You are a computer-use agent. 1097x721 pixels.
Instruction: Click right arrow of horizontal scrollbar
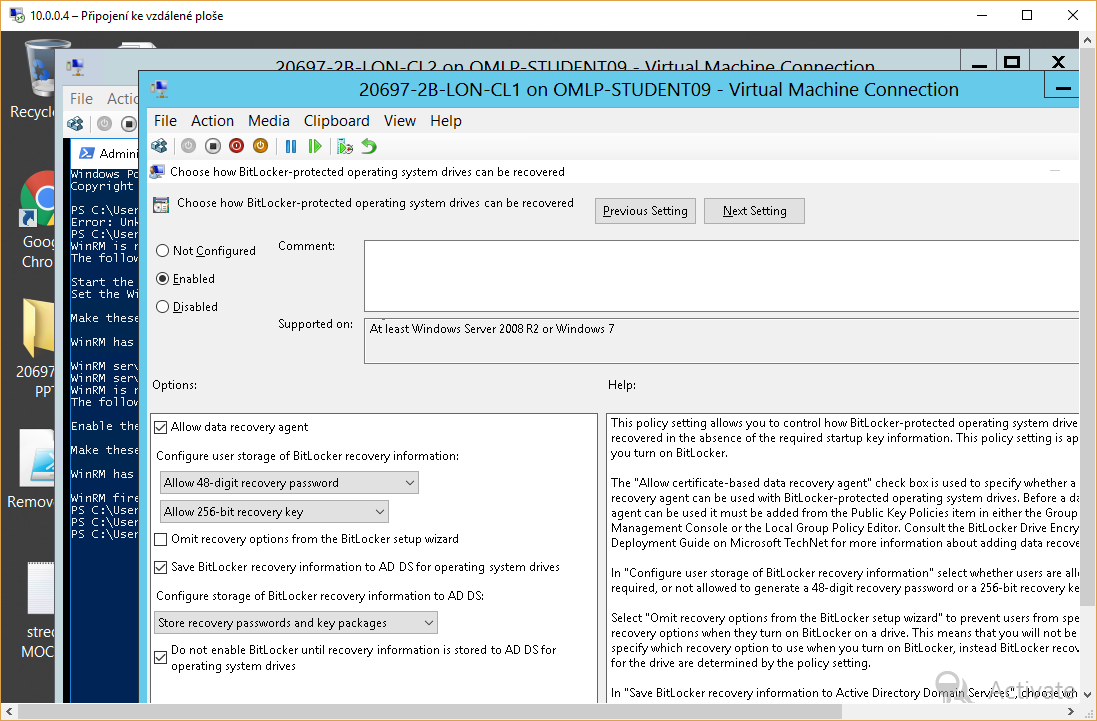[1071, 711]
